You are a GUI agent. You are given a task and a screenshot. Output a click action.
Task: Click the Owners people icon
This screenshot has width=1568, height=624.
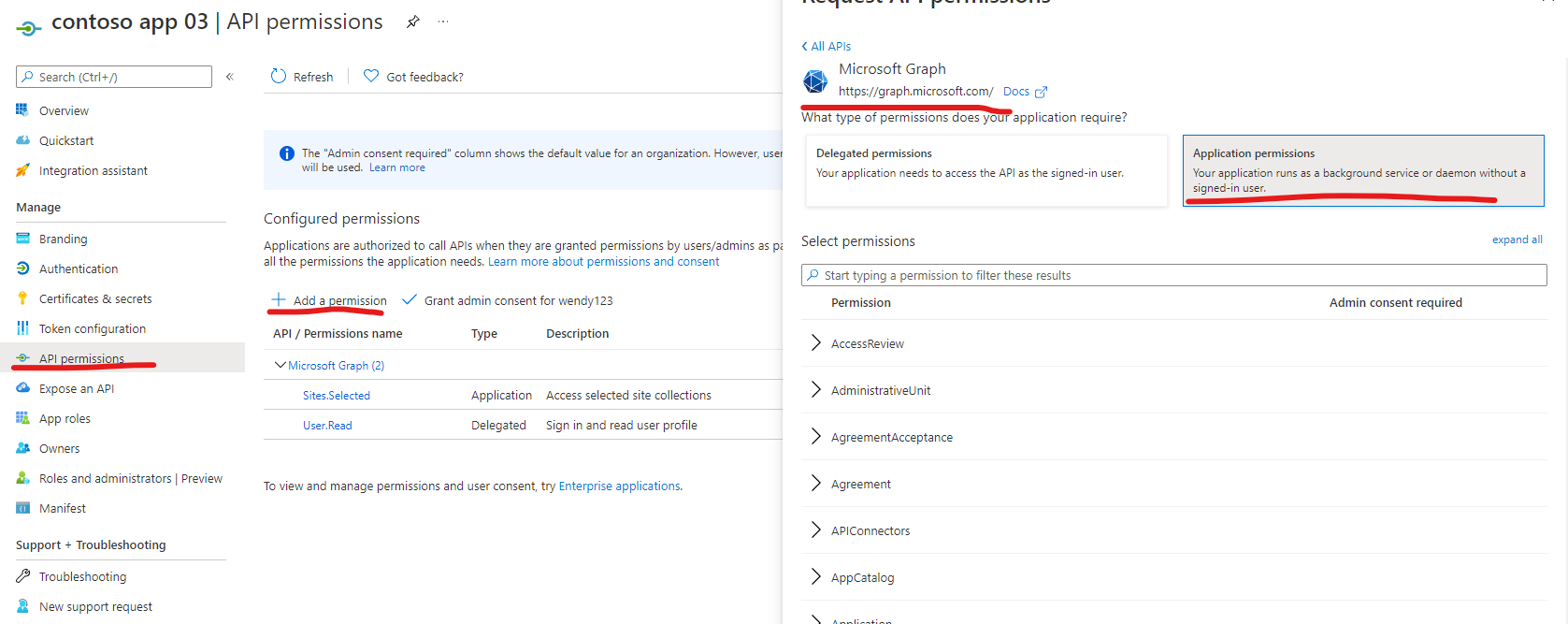(22, 448)
